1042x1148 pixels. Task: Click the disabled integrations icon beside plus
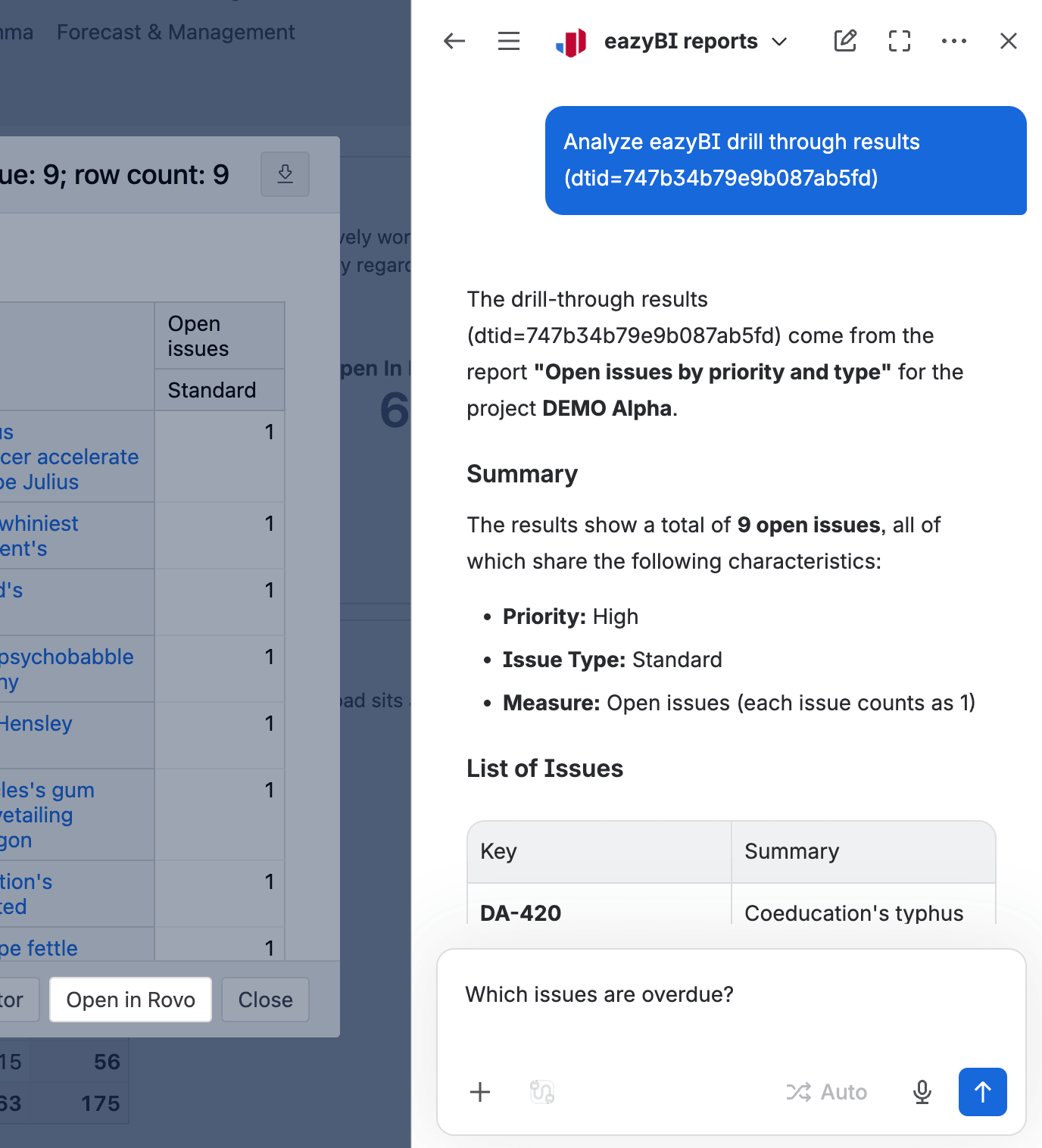click(x=542, y=1092)
